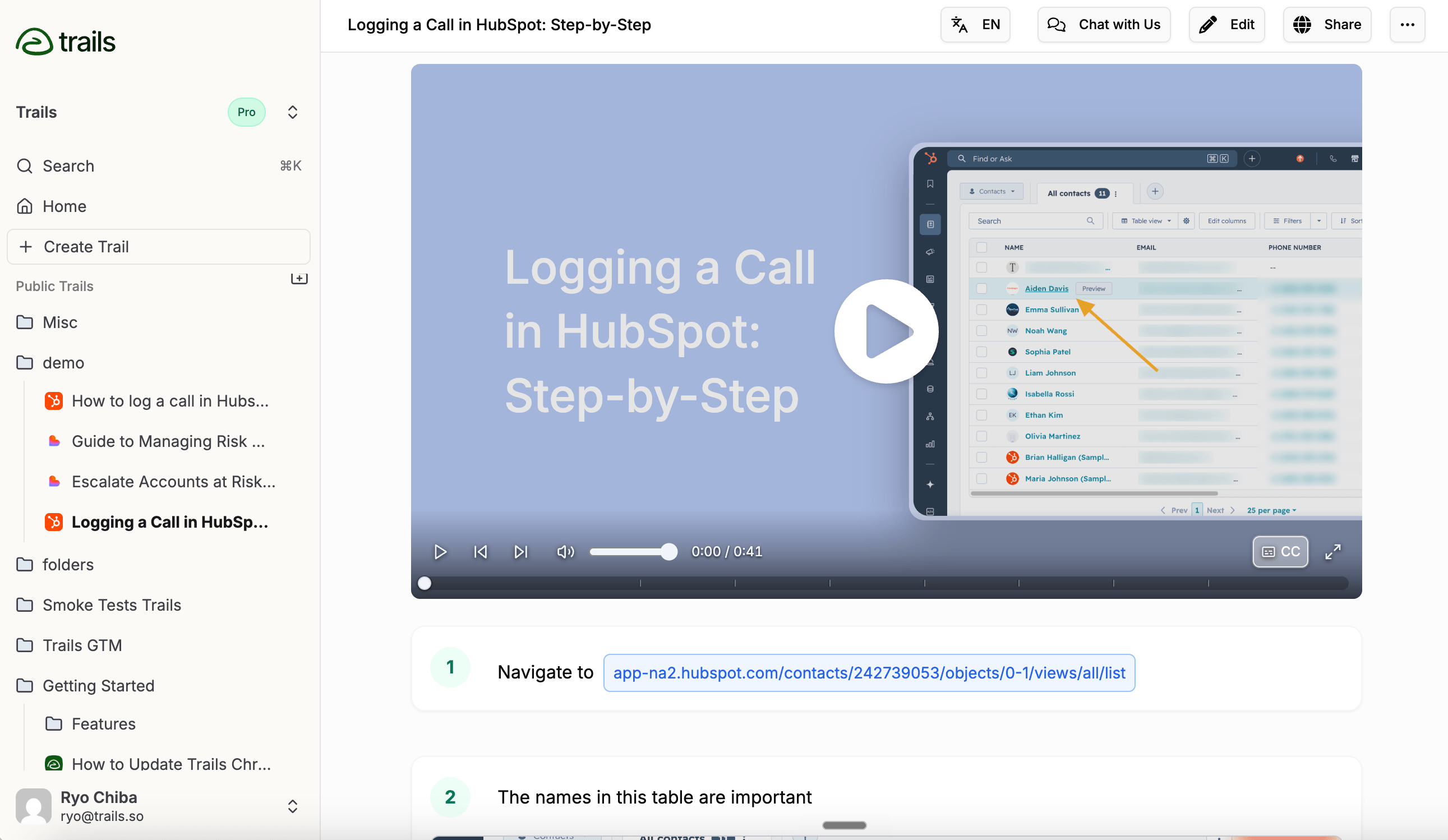The image size is (1448, 840).
Task: Click translate icon in EN button
Action: point(960,25)
